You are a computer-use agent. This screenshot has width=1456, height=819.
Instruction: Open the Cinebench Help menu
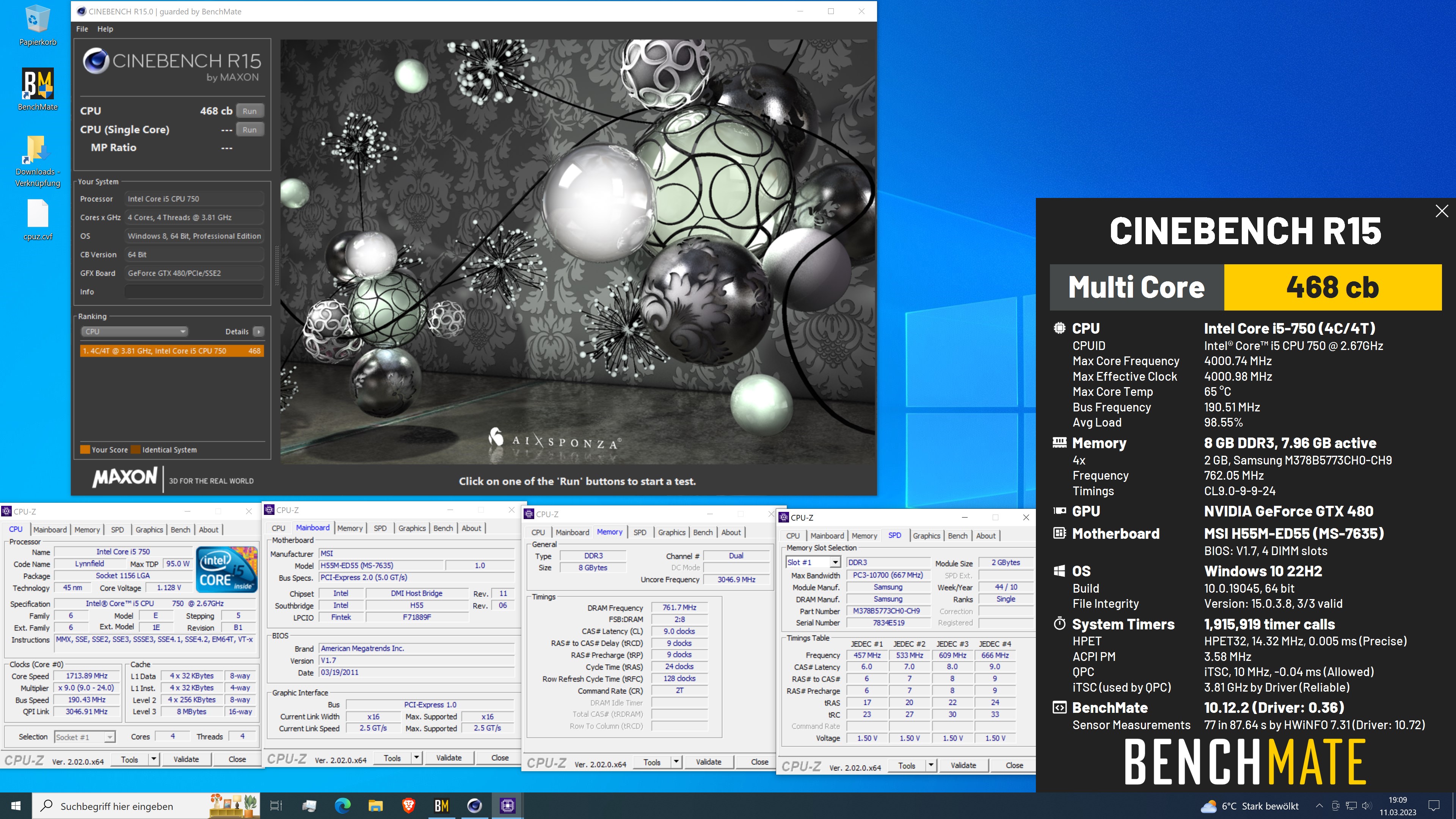coord(105,29)
